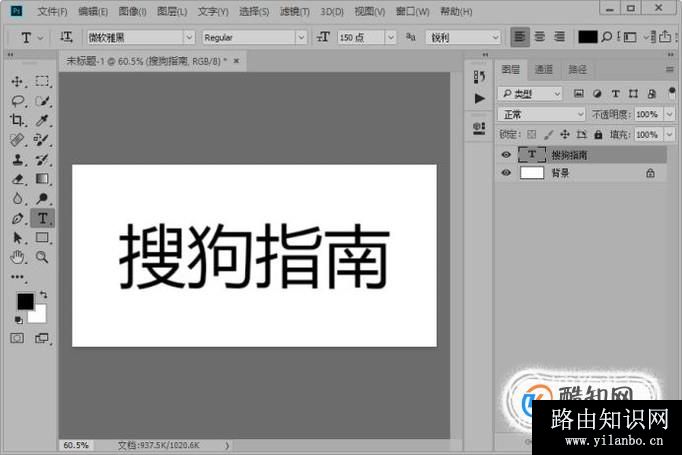
Task: Select the Rectangle shape tool
Action: pyautogui.click(x=42, y=238)
